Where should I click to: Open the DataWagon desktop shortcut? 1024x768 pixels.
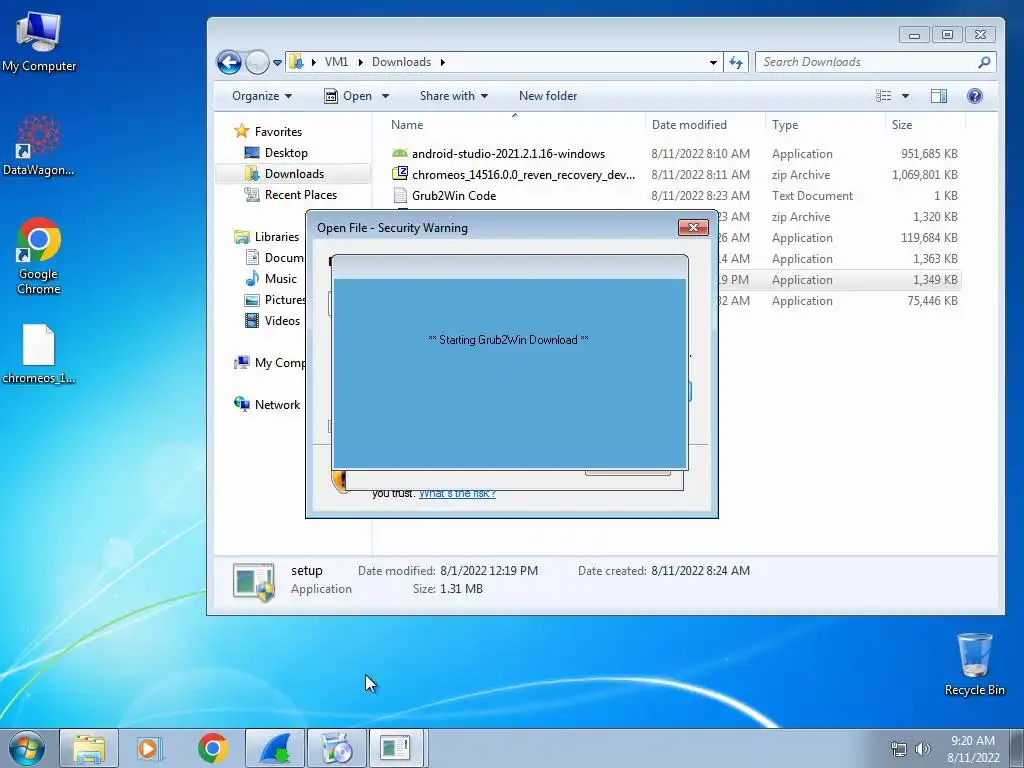click(39, 146)
